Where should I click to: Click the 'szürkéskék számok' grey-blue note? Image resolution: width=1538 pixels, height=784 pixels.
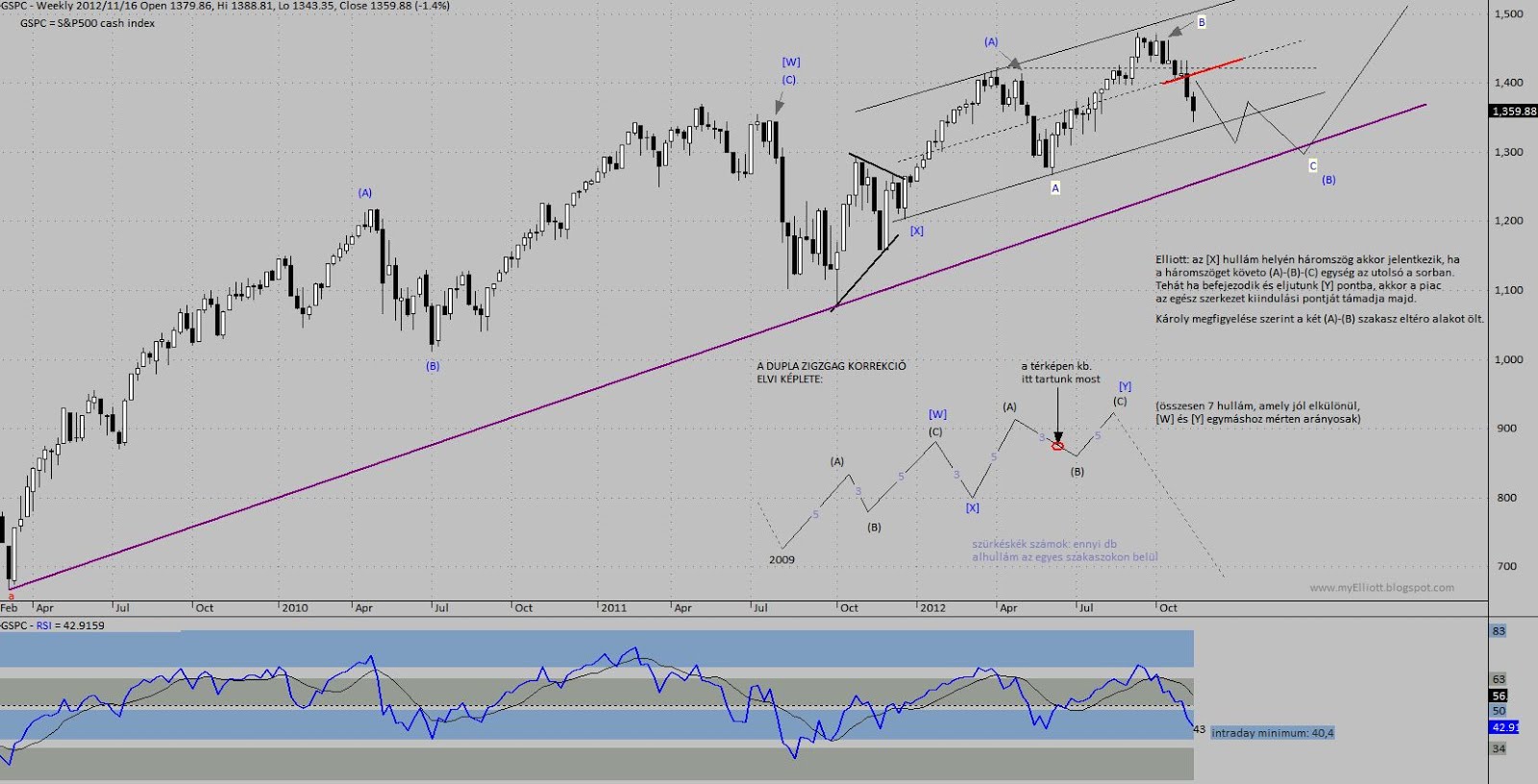1064,551
